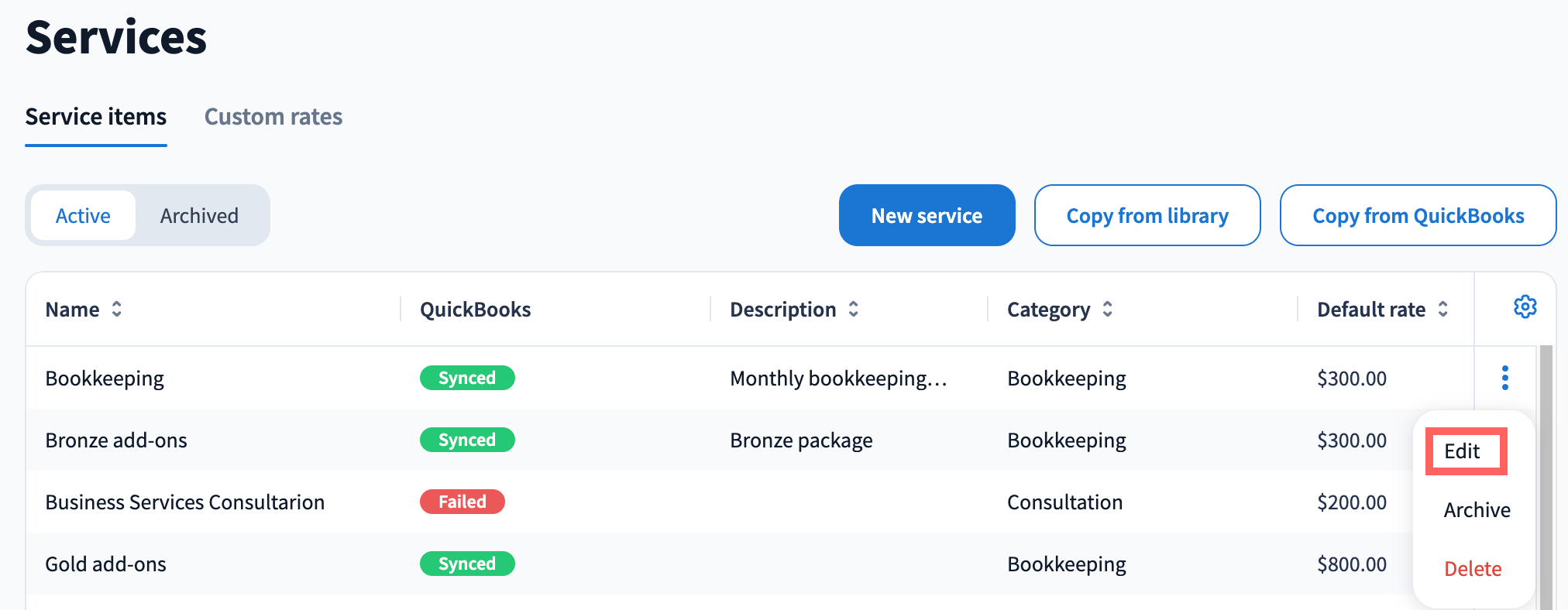Image resolution: width=1568 pixels, height=610 pixels.
Task: Click Copy from library button
Action: 1147,216
